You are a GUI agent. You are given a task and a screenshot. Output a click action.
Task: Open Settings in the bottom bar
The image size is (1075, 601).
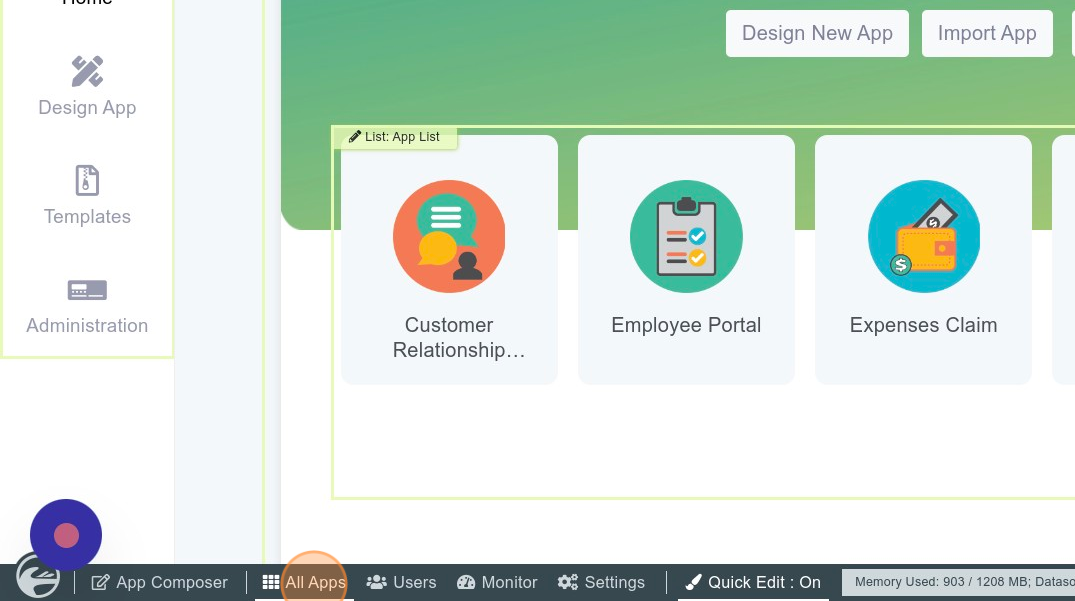pyautogui.click(x=601, y=582)
